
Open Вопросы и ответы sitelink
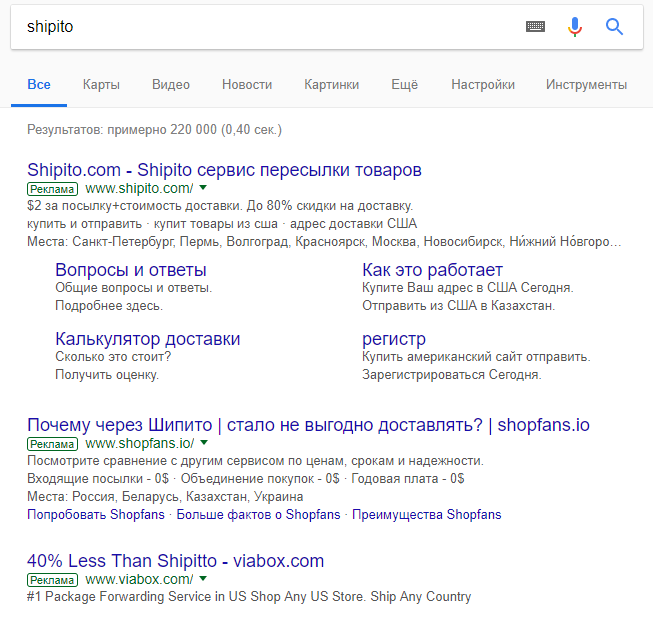131,270
